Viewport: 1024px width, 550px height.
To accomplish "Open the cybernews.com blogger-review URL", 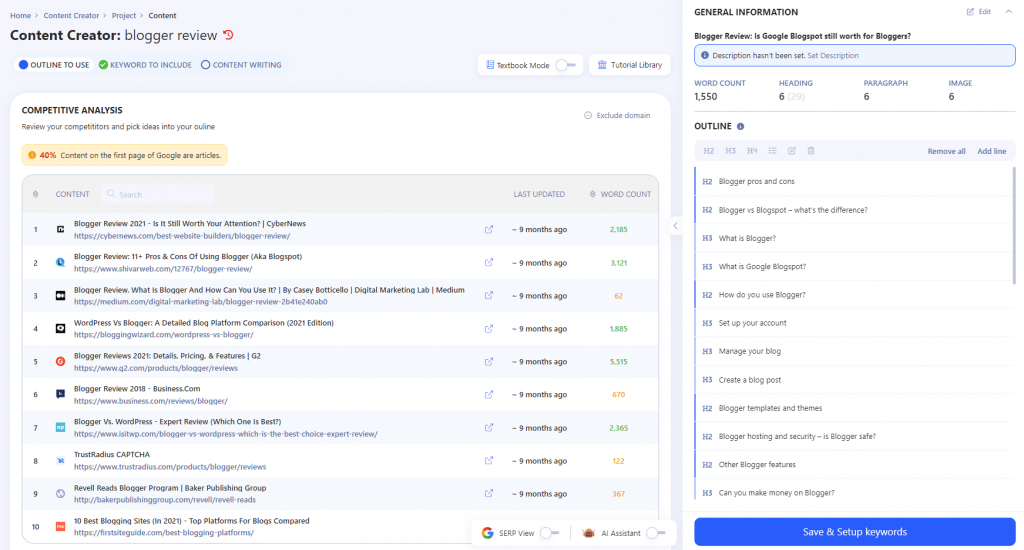I will coord(182,236).
